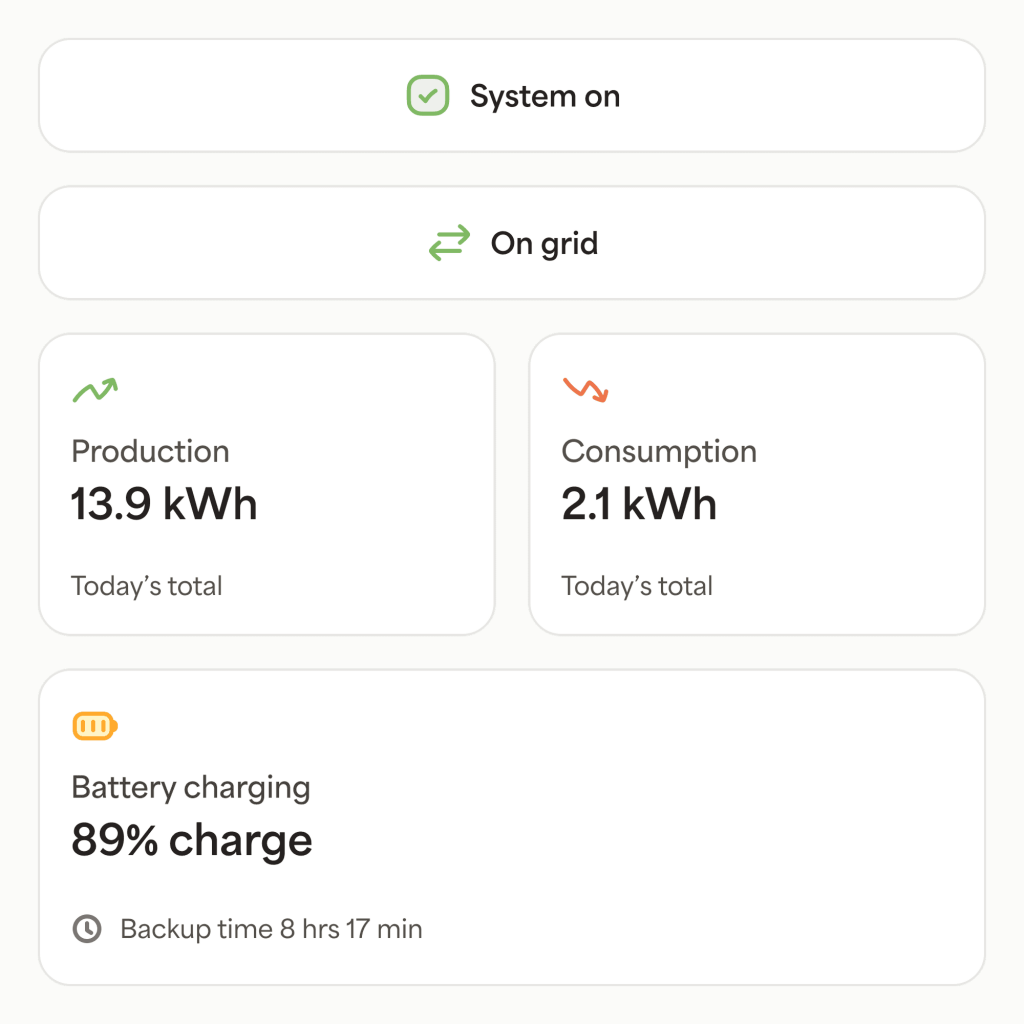Select the yellow battery charging icon
The height and width of the screenshot is (1024, 1024).
[x=93, y=726]
